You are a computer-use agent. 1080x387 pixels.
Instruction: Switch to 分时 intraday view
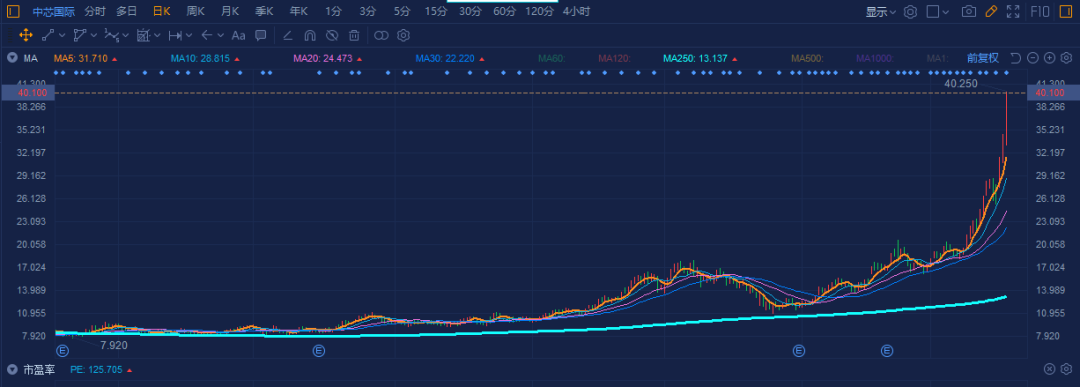95,12
